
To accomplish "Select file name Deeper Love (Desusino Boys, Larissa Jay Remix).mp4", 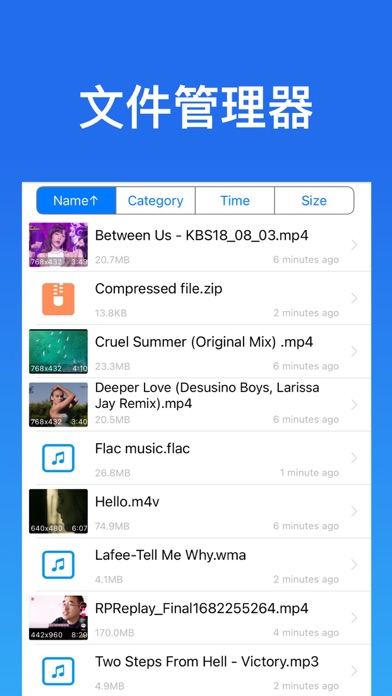I will (x=207, y=395).
